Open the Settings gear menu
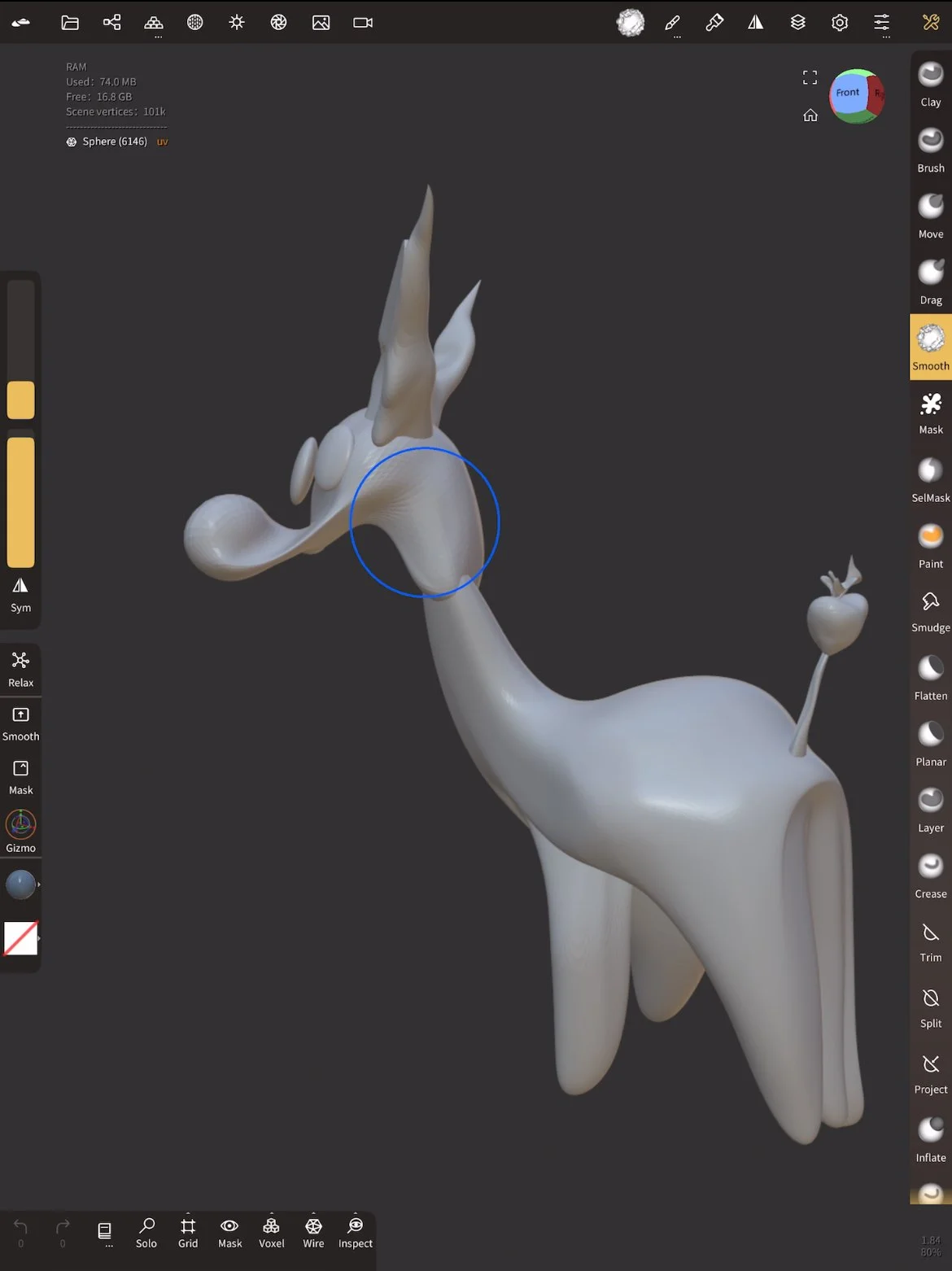The image size is (952, 1271). (840, 23)
